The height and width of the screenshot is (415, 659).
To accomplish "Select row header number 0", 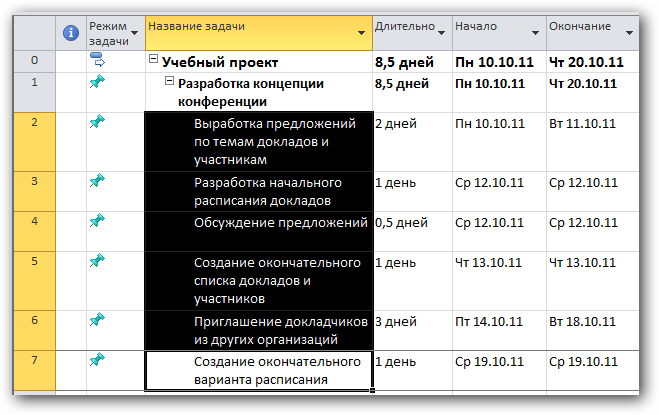I will click(34, 61).
